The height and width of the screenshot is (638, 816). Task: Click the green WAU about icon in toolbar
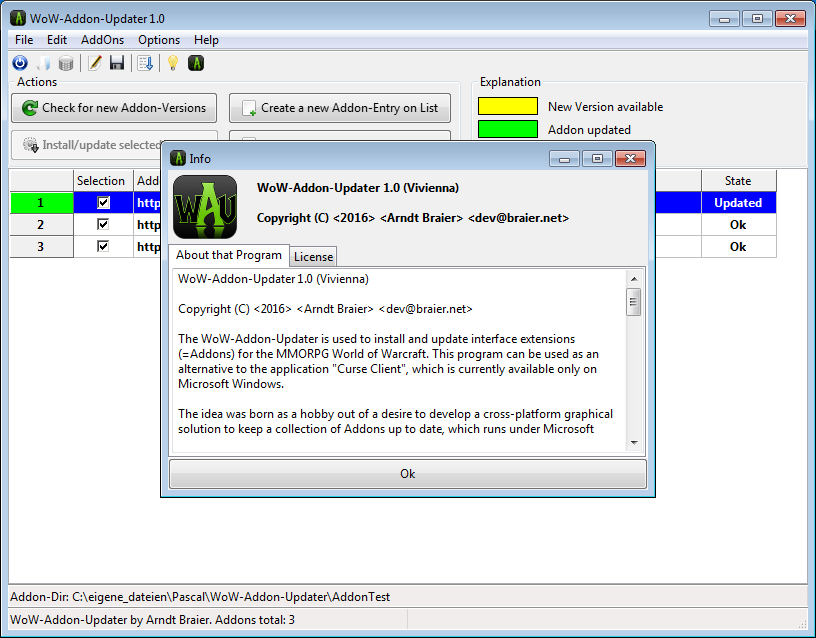(x=196, y=63)
